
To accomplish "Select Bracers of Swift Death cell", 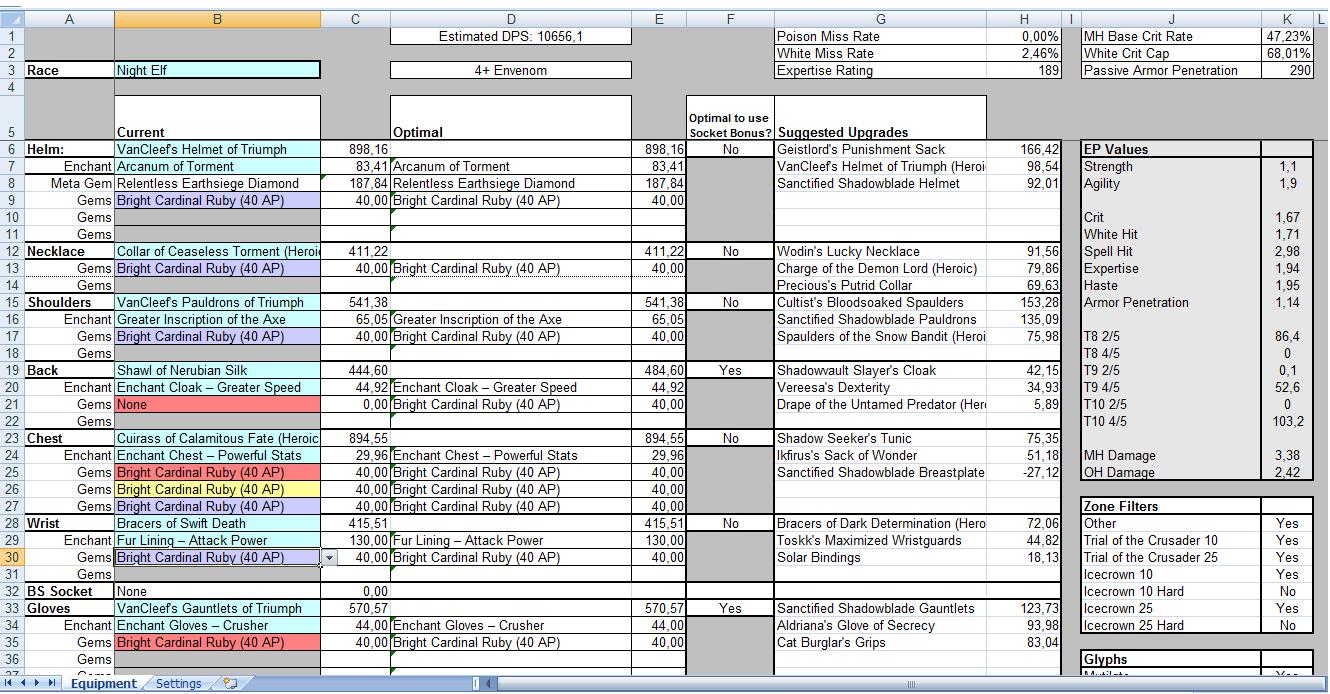I will click(218, 523).
